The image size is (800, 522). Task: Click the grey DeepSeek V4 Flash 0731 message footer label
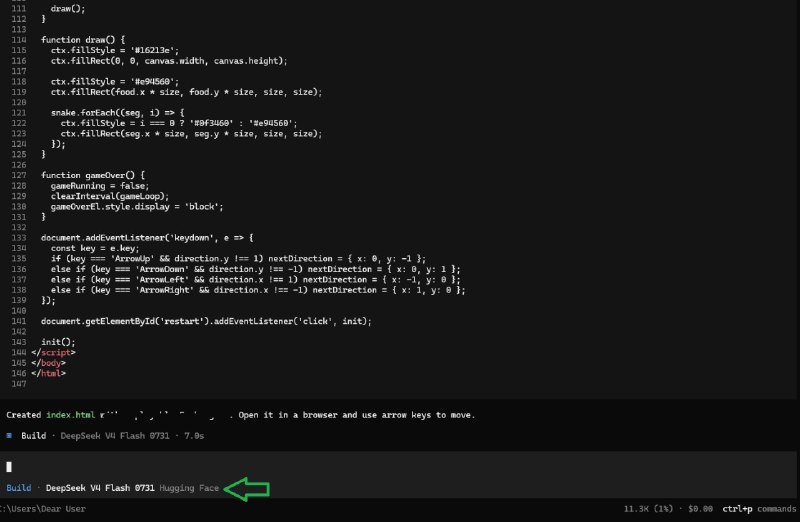[115, 436]
